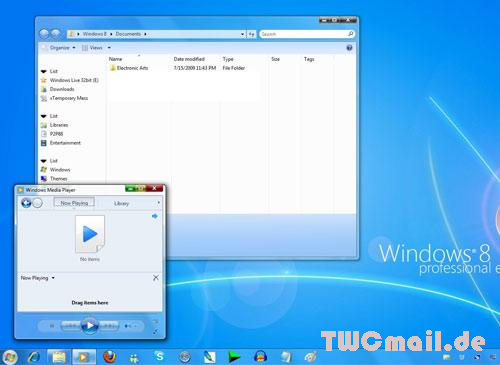The width and height of the screenshot is (500, 365).
Task: Sort files by the Date modified column
Action: coord(189,59)
